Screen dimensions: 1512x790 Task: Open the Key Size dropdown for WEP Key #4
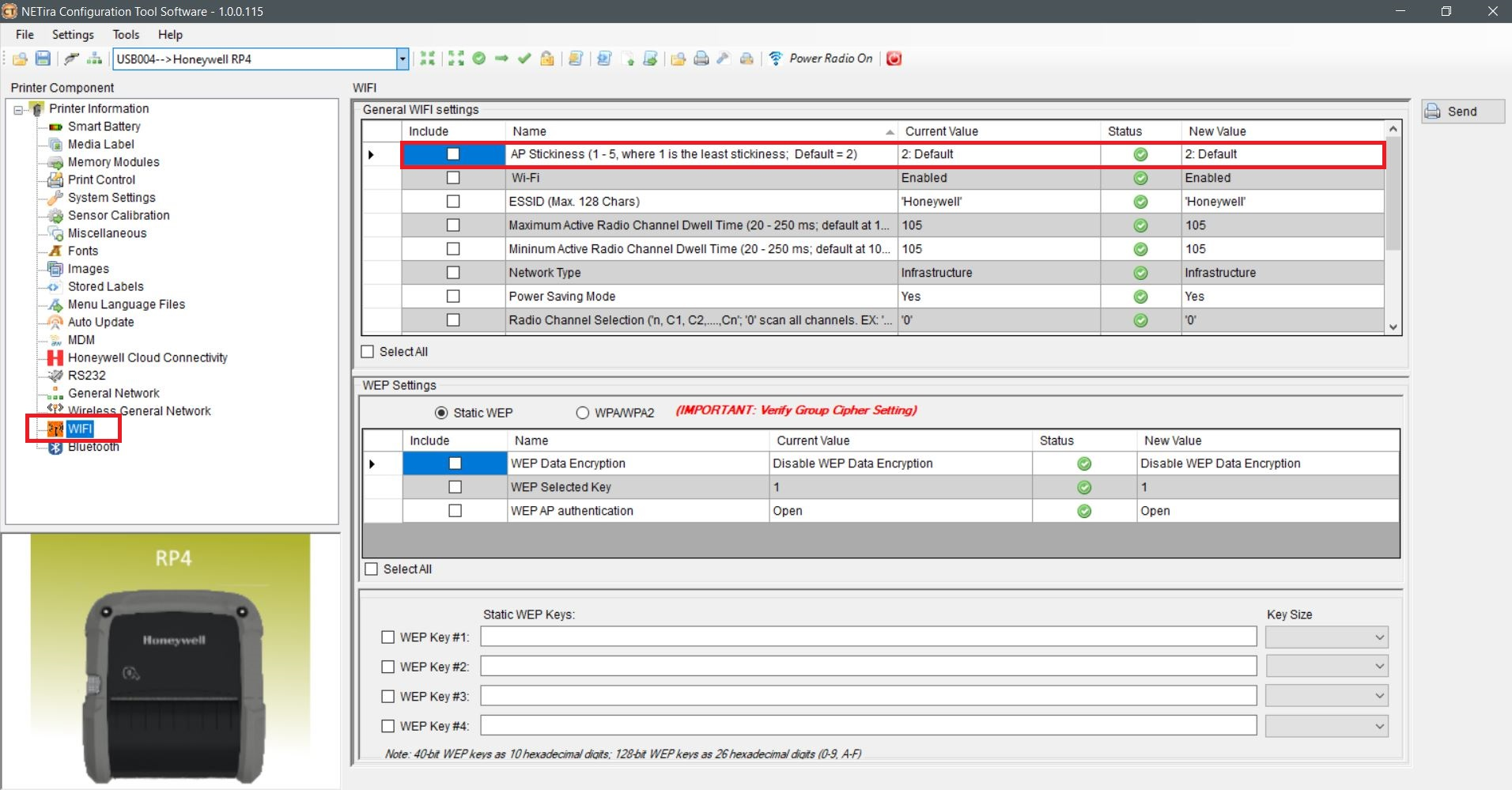(1327, 726)
